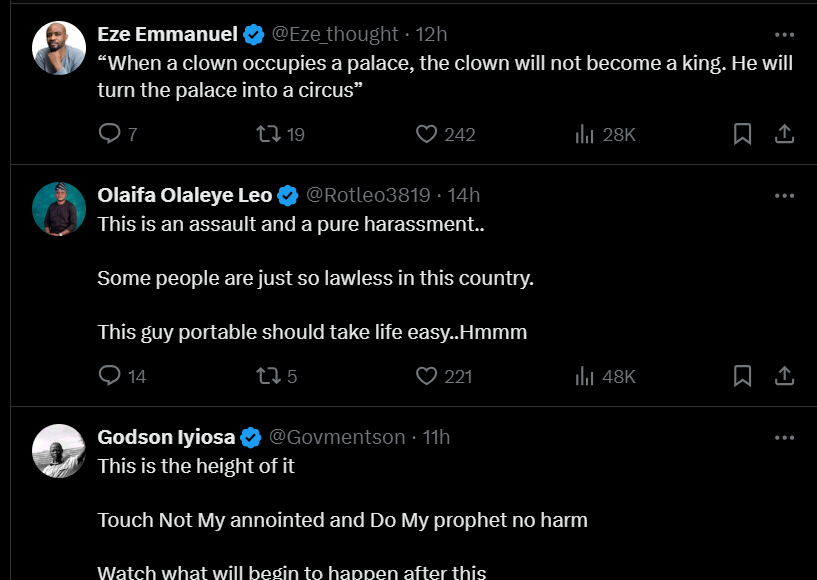Image resolution: width=817 pixels, height=580 pixels.
Task: Open Eze Emmanuel's profile picture
Action: pyautogui.click(x=59, y=47)
